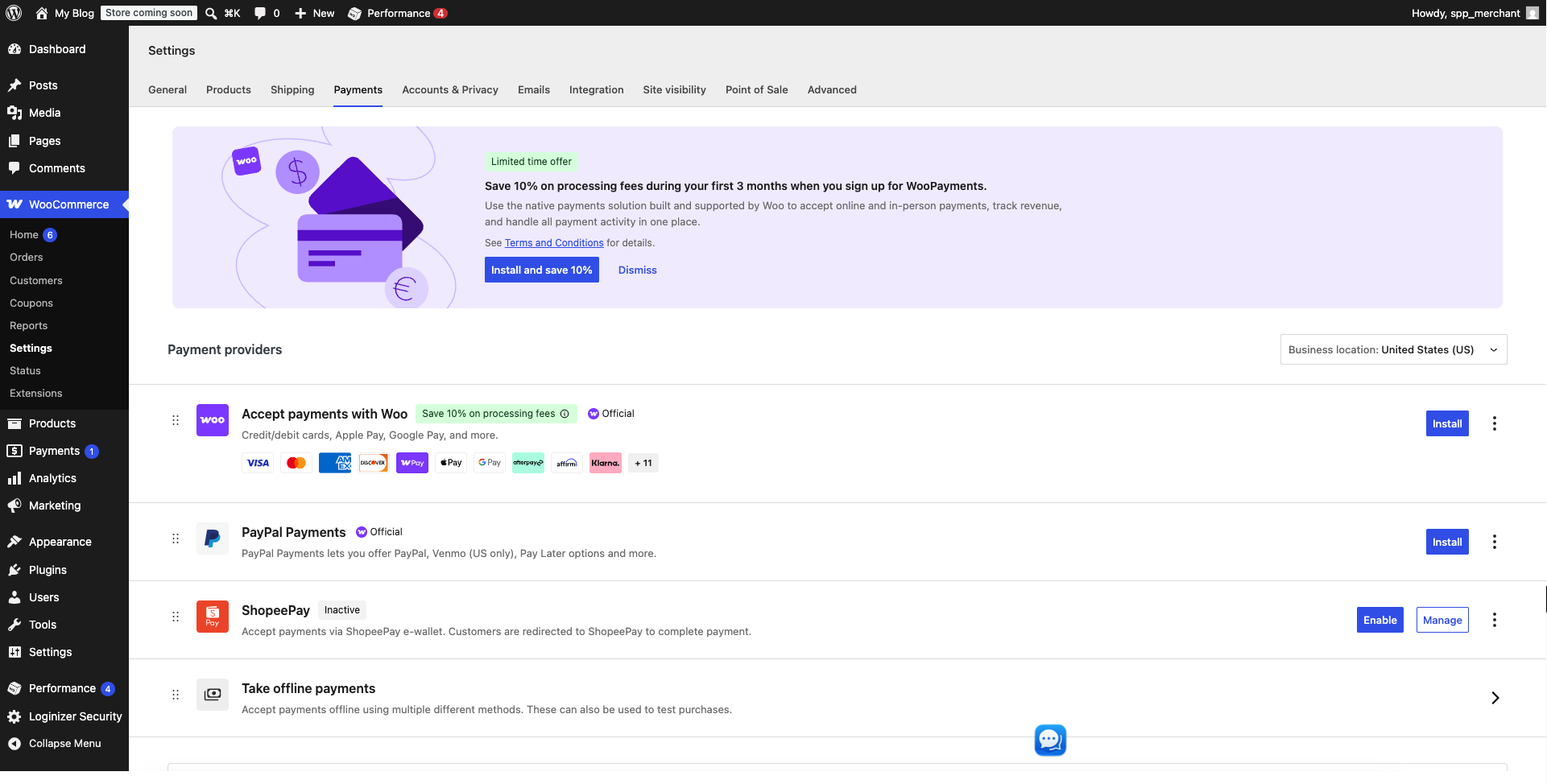This screenshot has width=1547, height=784.
Task: Click the drag handle for Take offline payments
Action: coord(176,695)
